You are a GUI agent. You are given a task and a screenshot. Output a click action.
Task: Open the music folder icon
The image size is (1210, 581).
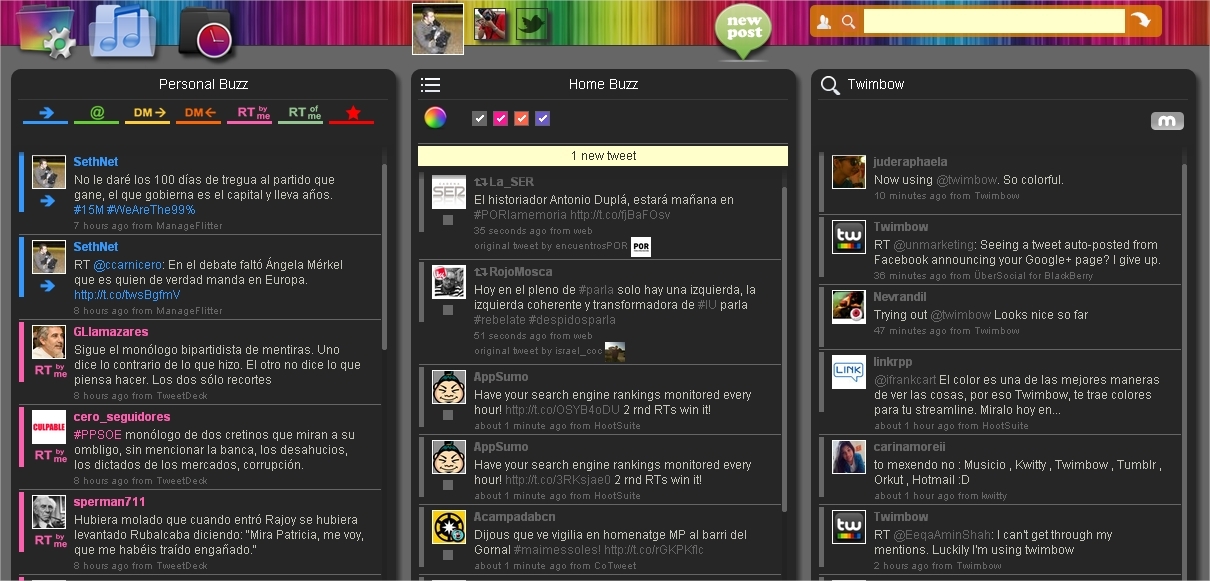point(120,25)
